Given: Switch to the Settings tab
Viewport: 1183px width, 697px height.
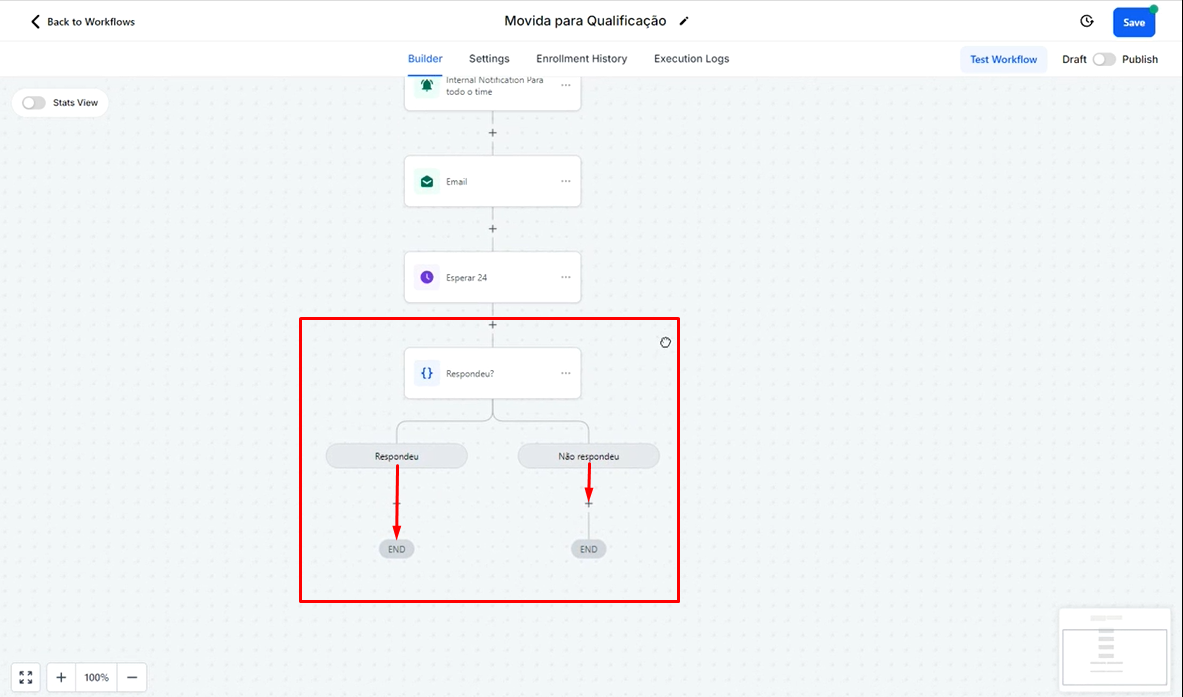Looking at the screenshot, I should (489, 59).
